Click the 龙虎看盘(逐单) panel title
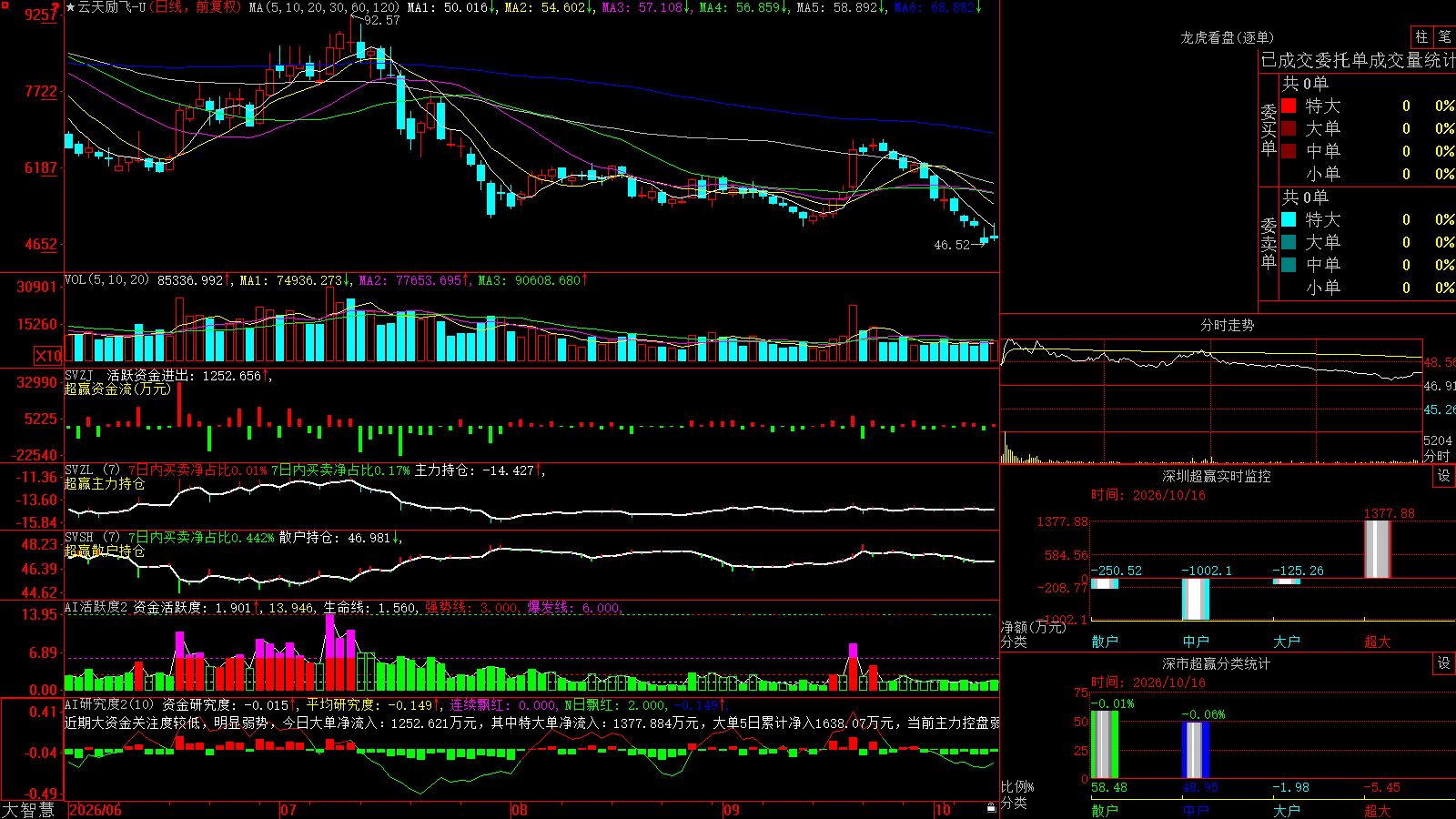 pyautogui.click(x=1227, y=37)
